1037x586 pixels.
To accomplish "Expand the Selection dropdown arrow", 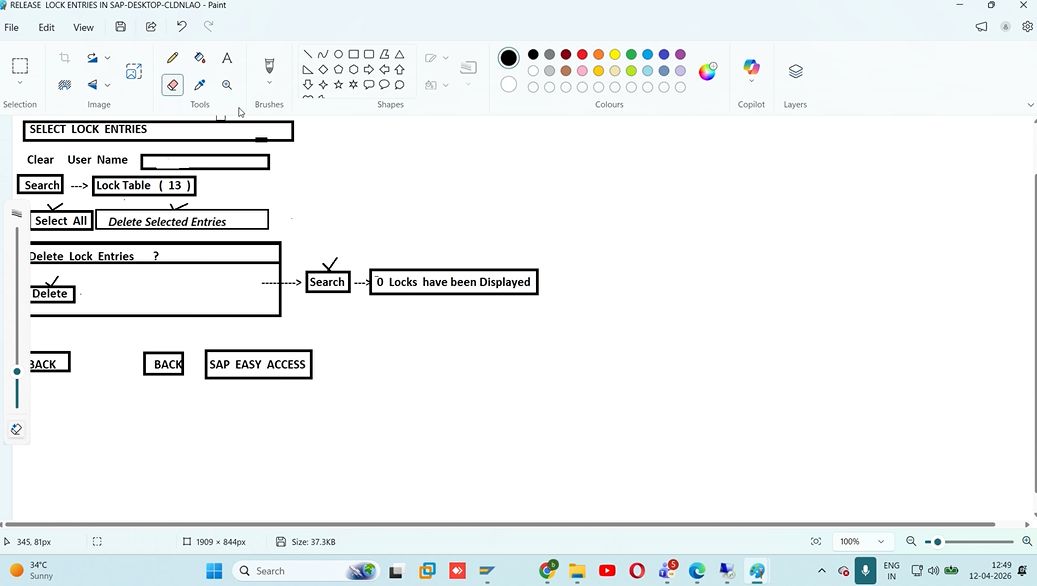I will 20,84.
